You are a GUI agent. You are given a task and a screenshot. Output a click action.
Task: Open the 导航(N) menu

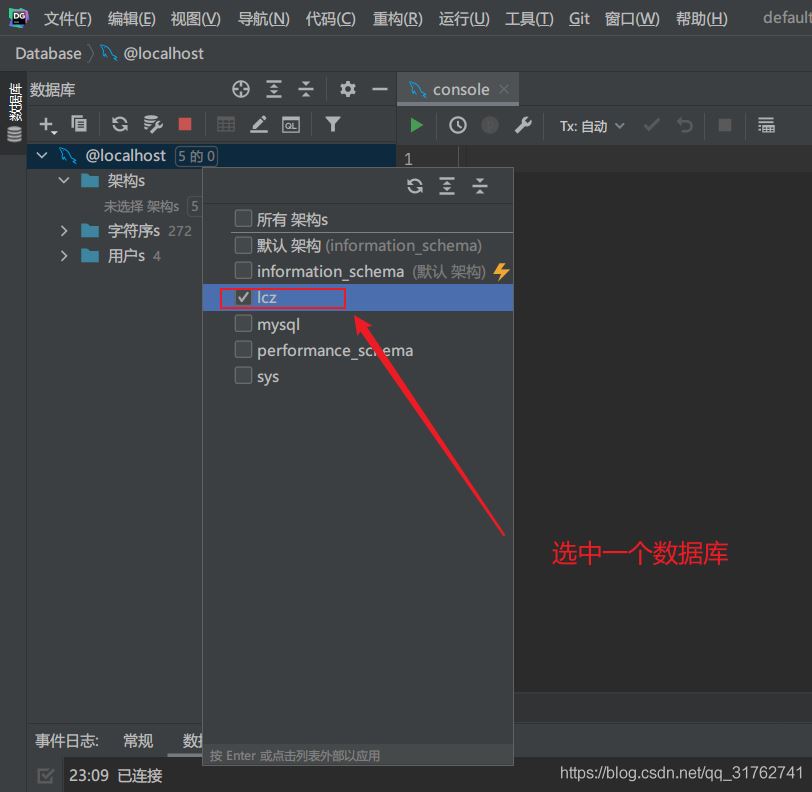pyautogui.click(x=264, y=19)
